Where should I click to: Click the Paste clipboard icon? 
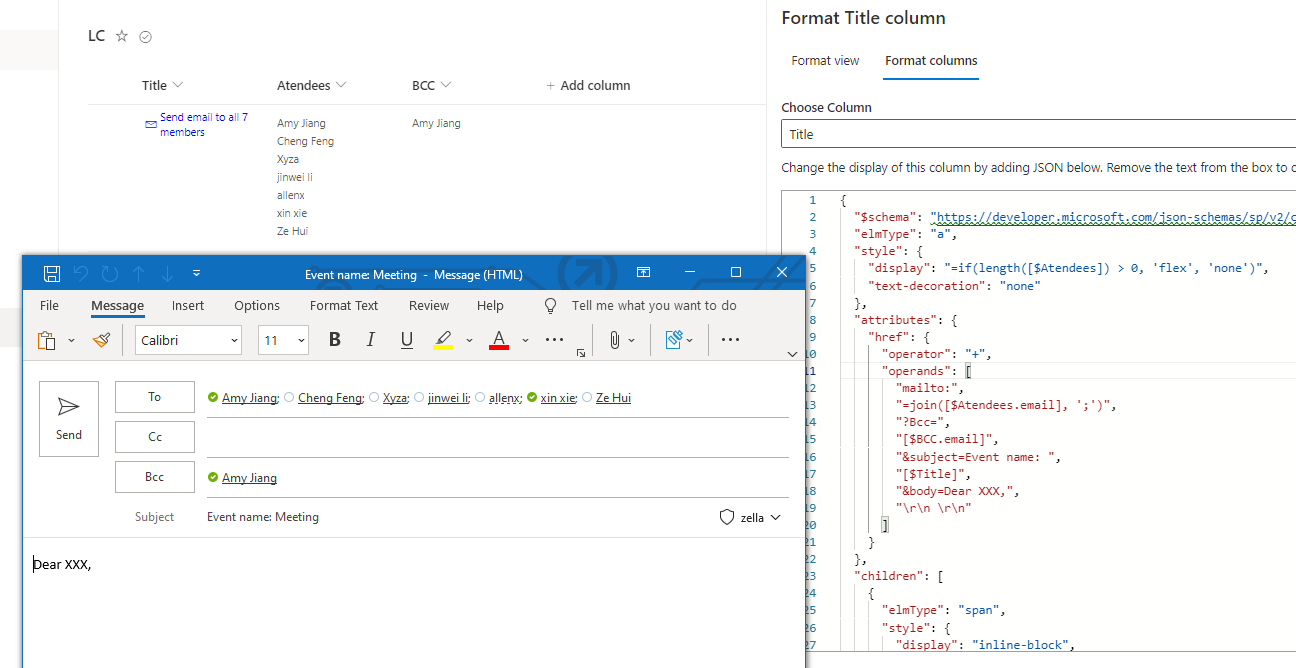pos(46,340)
